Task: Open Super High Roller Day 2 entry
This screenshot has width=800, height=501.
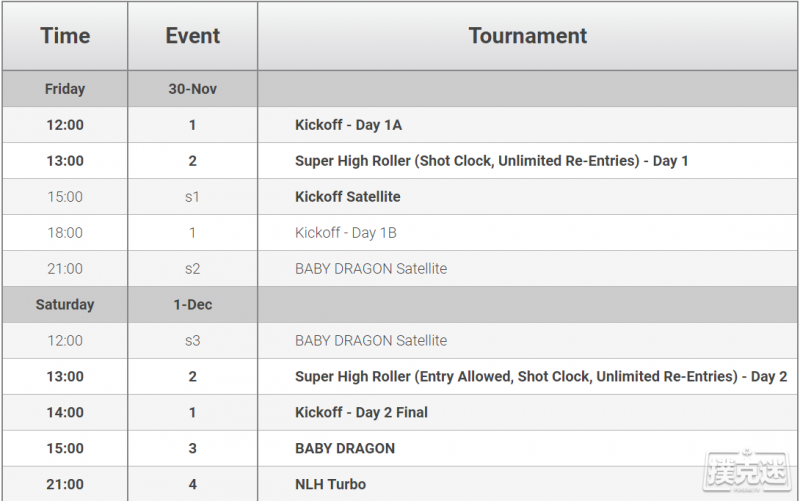Action: click(541, 377)
